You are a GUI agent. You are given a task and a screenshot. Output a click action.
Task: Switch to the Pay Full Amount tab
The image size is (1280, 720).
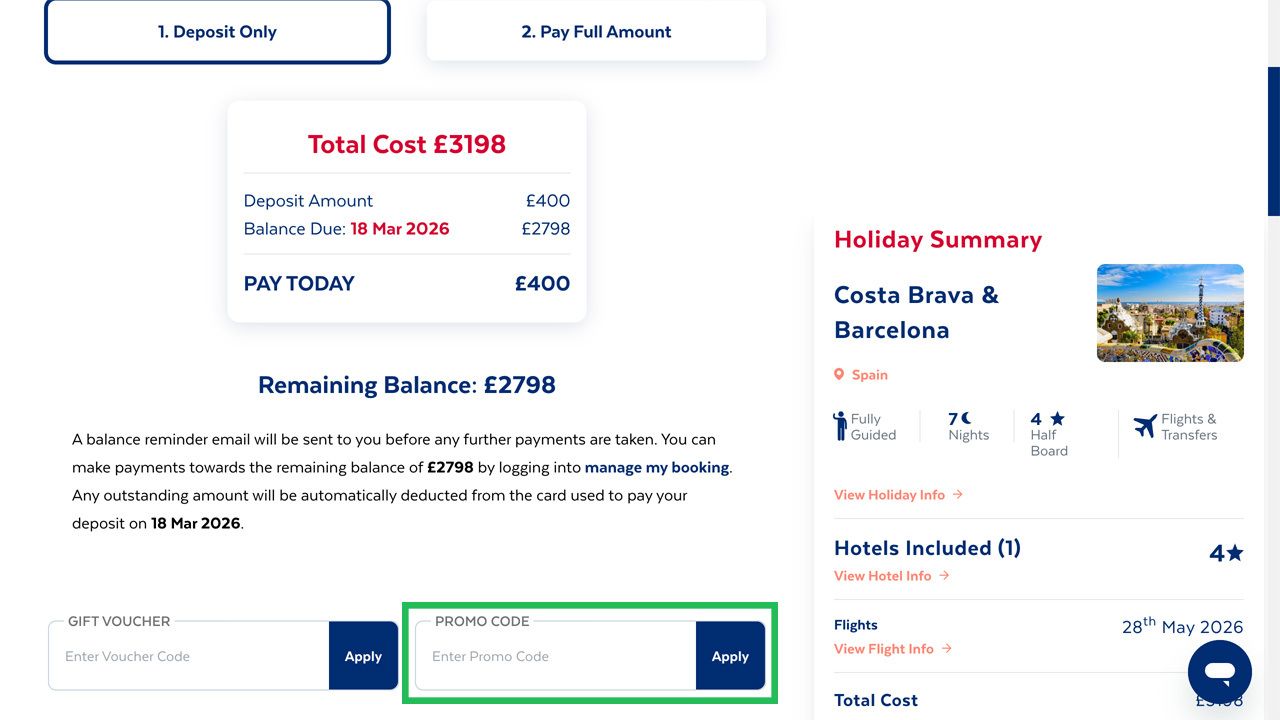point(596,31)
